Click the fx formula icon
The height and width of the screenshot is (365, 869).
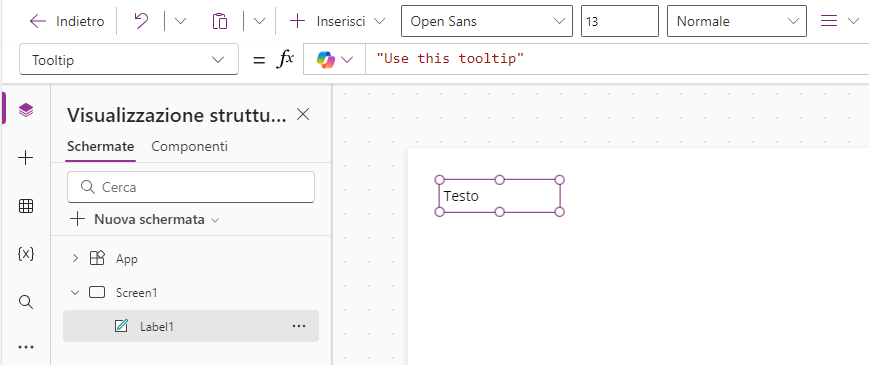coord(285,59)
